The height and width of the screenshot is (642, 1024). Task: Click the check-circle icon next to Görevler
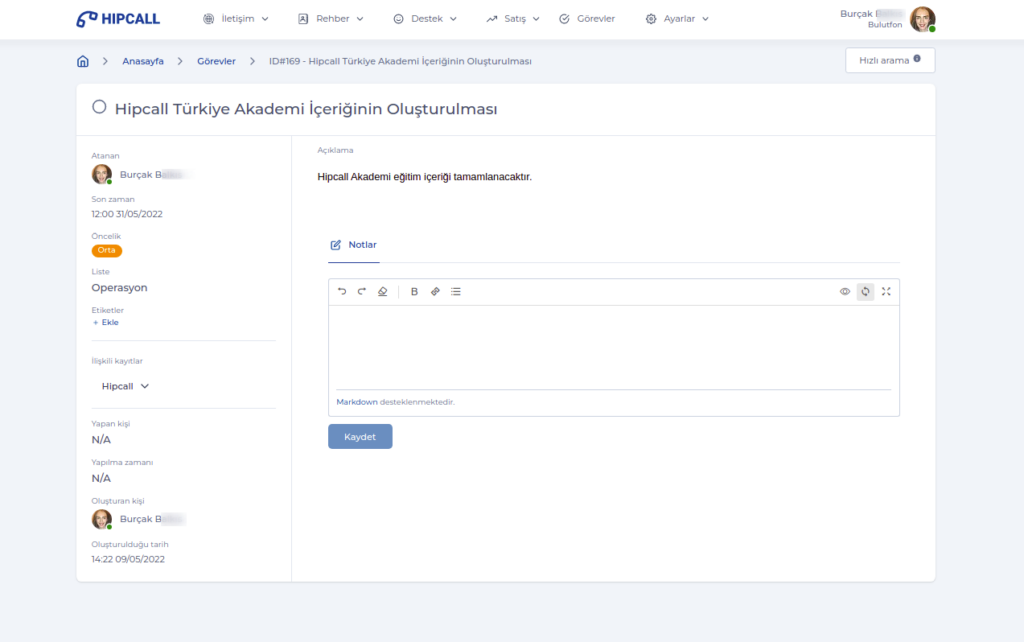tap(564, 19)
